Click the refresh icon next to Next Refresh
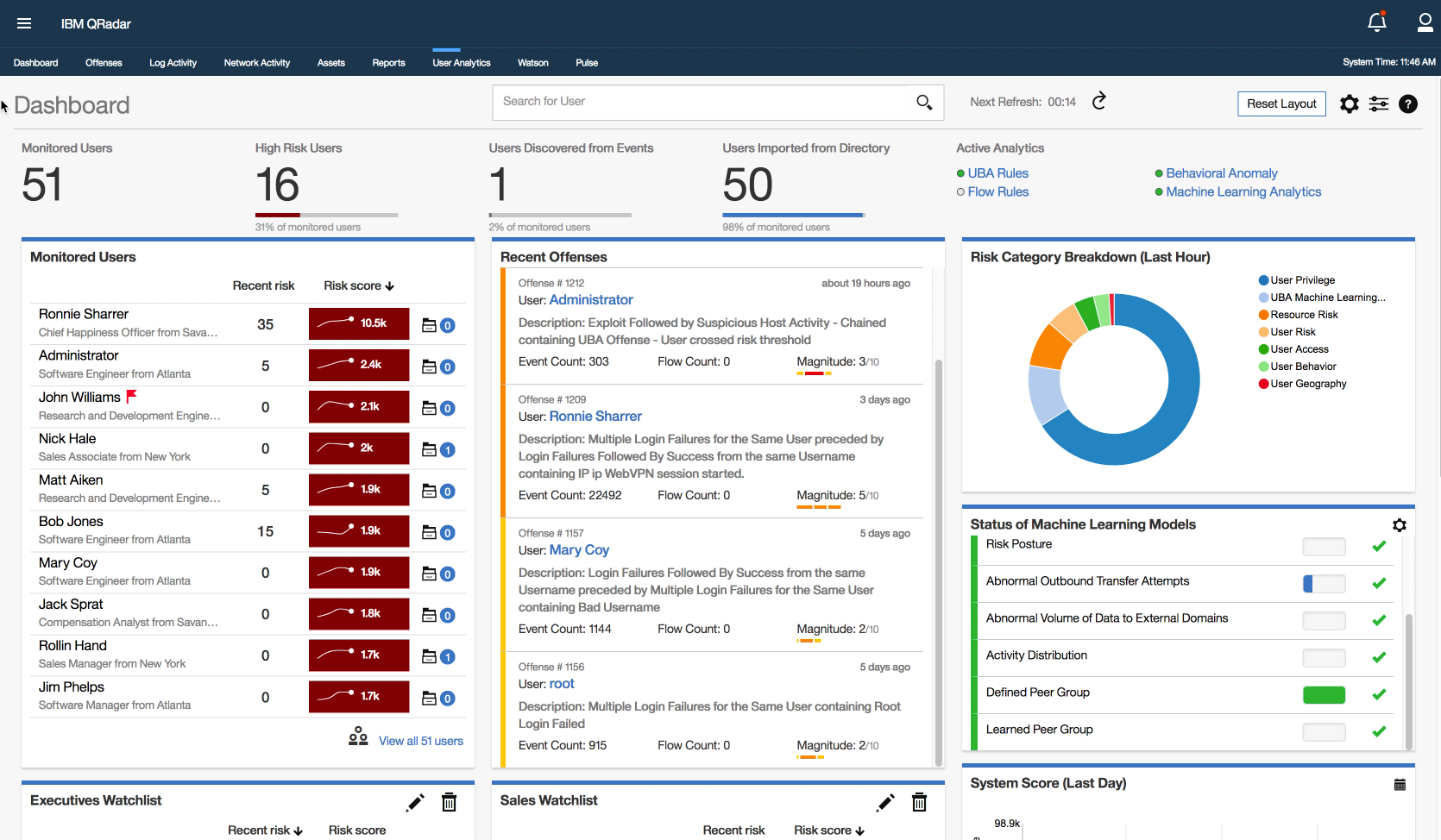This screenshot has height=840, width=1441. (x=1099, y=101)
